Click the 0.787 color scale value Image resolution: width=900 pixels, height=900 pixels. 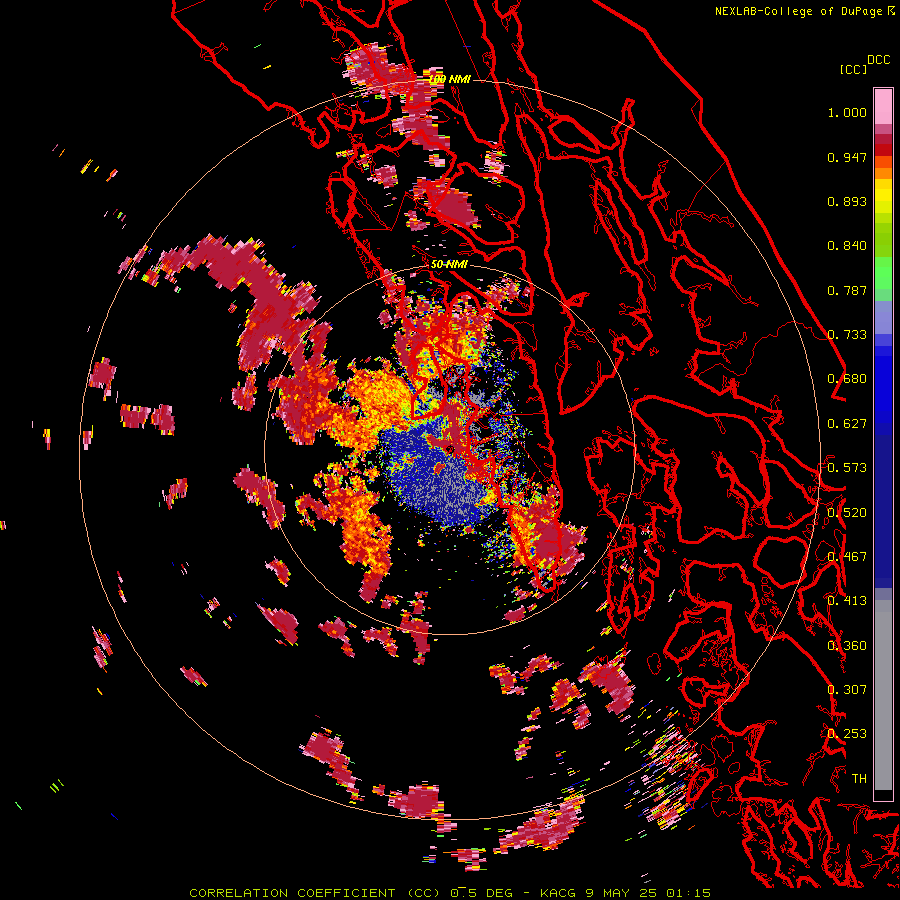[847, 290]
